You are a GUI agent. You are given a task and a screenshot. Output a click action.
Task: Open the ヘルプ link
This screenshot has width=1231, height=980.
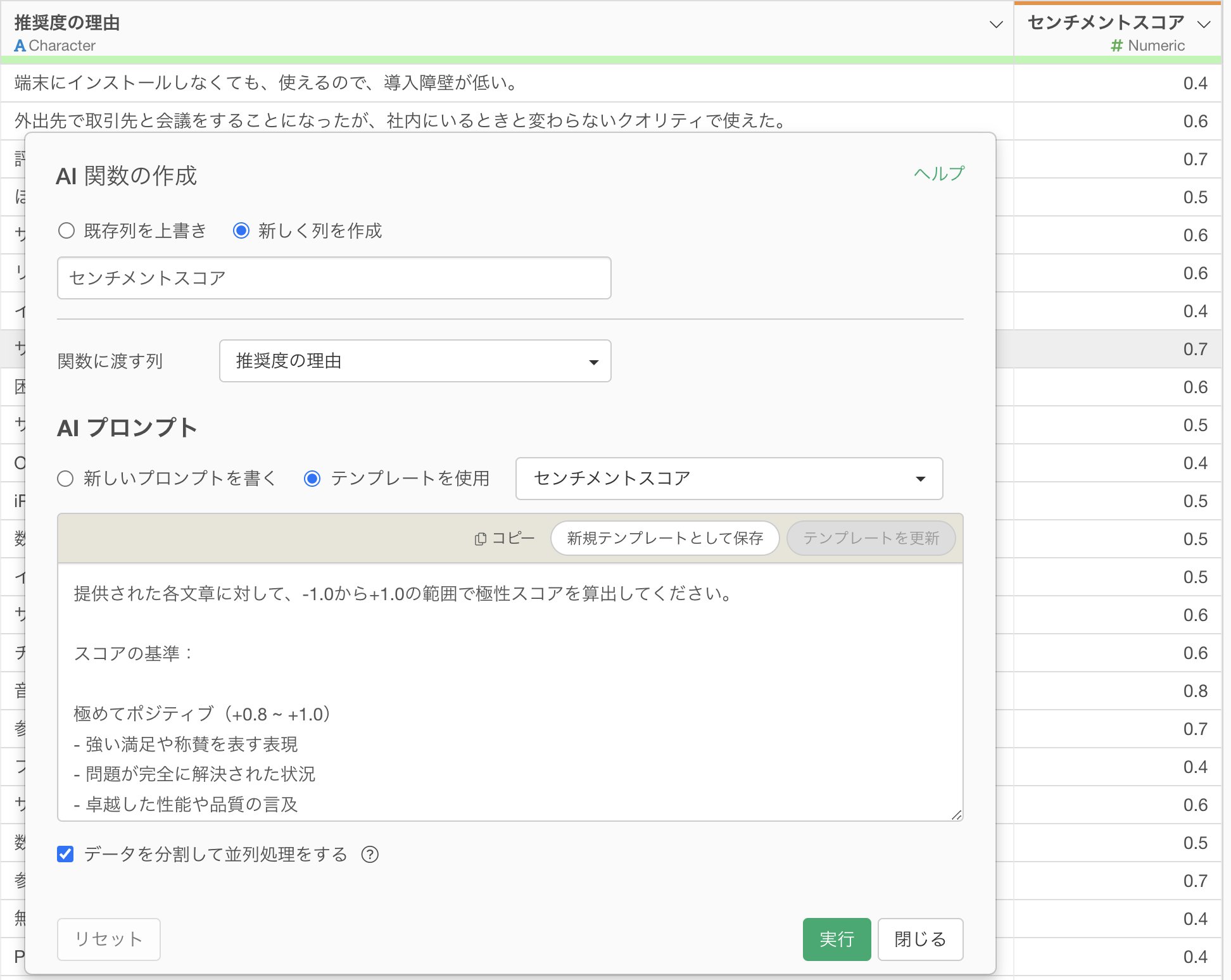coord(938,172)
